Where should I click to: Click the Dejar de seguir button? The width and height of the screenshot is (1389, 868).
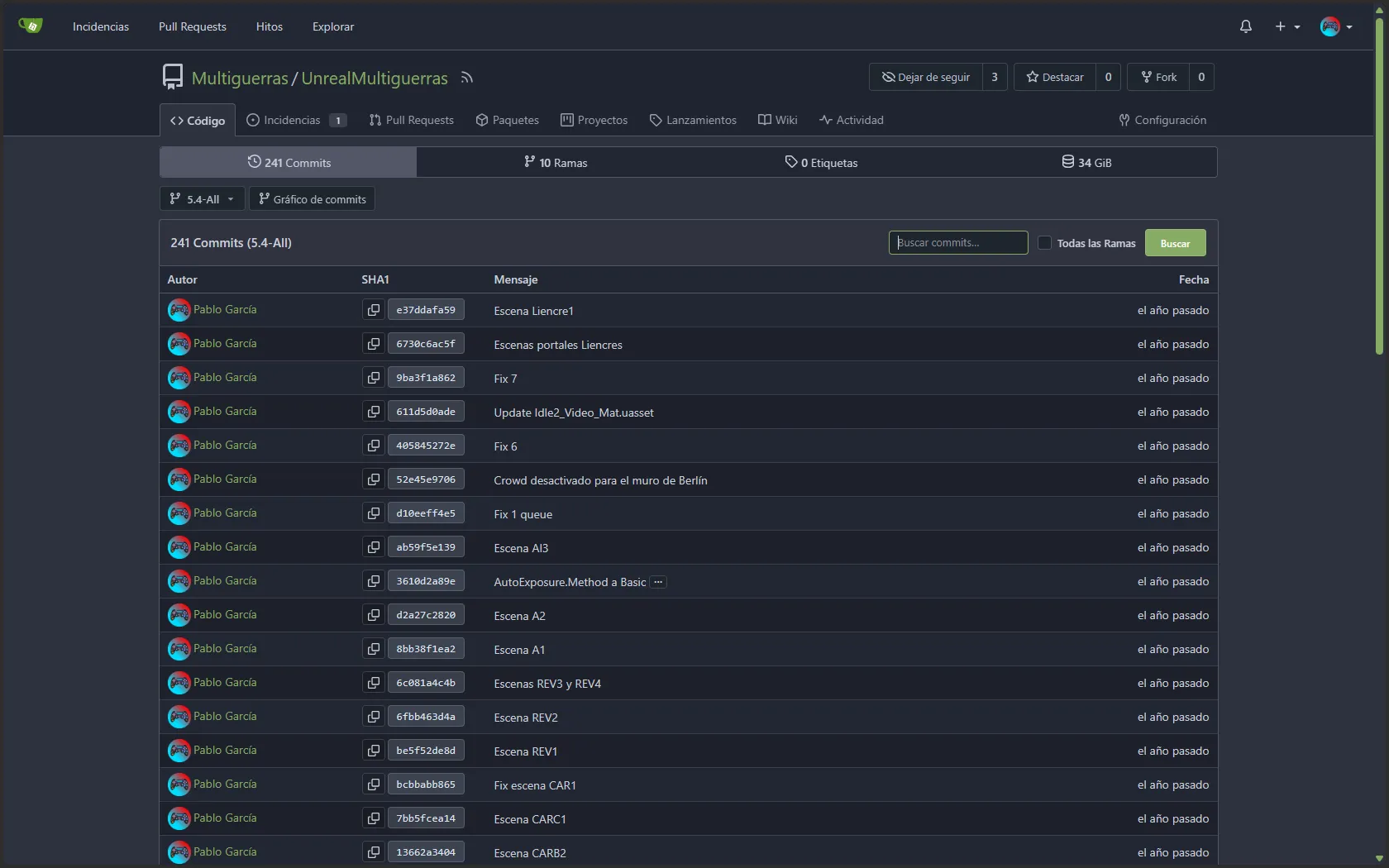926,77
